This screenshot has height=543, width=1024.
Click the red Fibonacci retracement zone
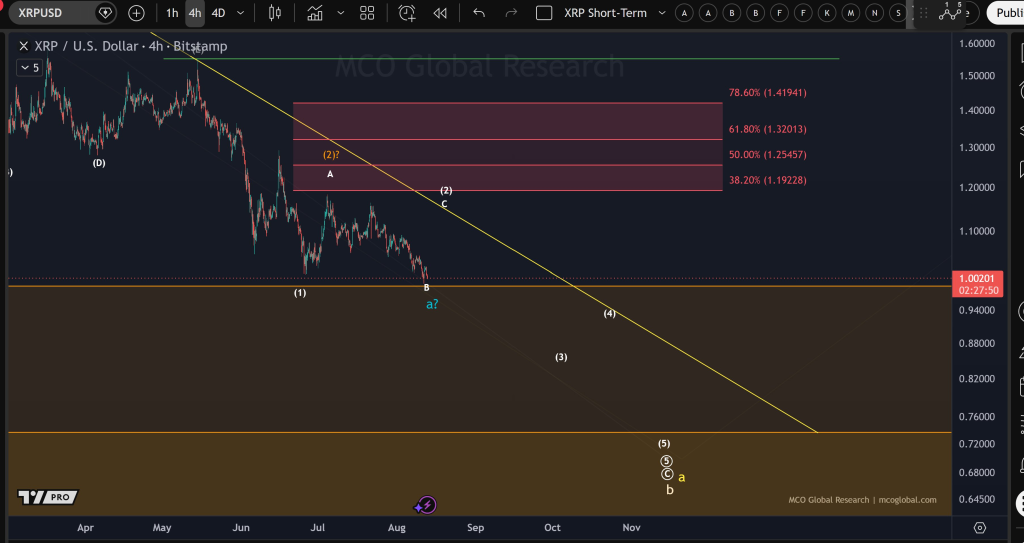tap(507, 146)
